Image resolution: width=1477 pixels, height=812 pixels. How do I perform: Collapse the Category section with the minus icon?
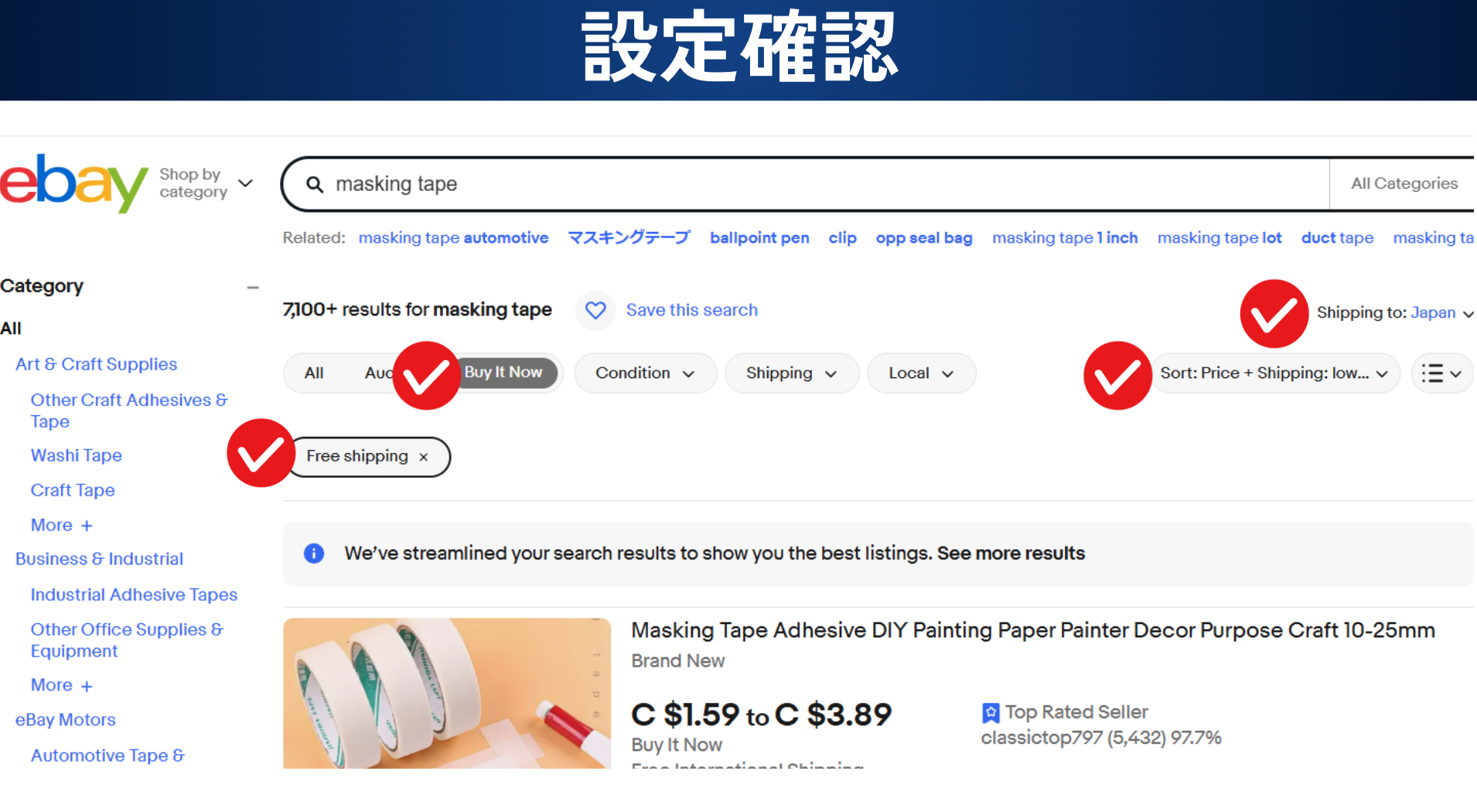click(x=253, y=287)
